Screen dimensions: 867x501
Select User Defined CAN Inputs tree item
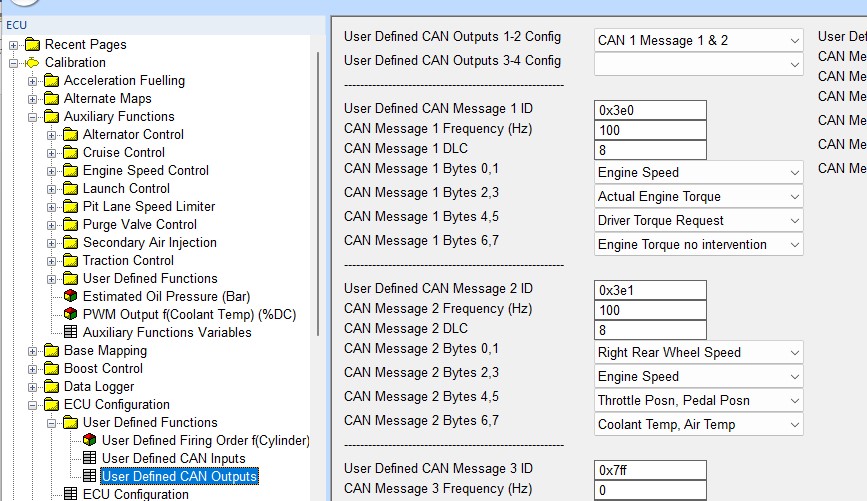[x=173, y=459]
